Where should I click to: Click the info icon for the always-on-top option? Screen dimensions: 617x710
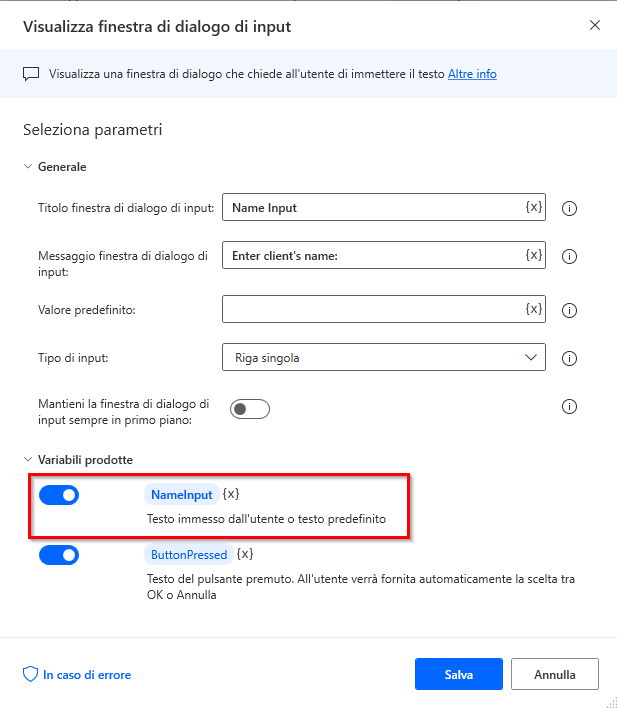570,406
